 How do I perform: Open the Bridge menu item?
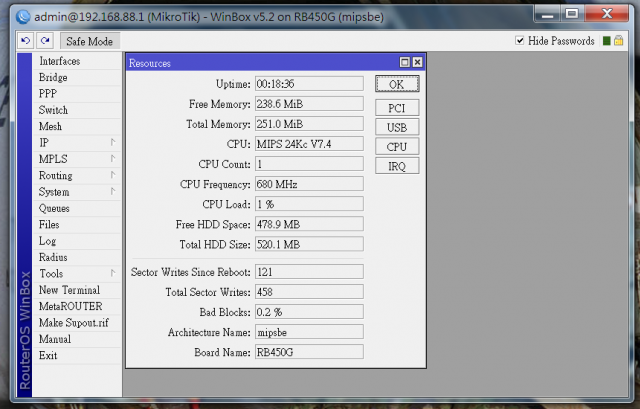pyautogui.click(x=77, y=78)
